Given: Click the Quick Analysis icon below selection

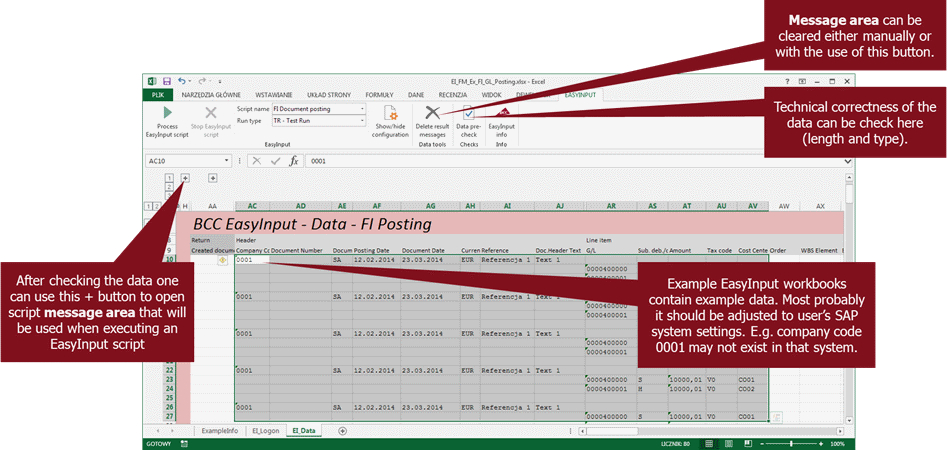Looking at the screenshot, I should (777, 417).
